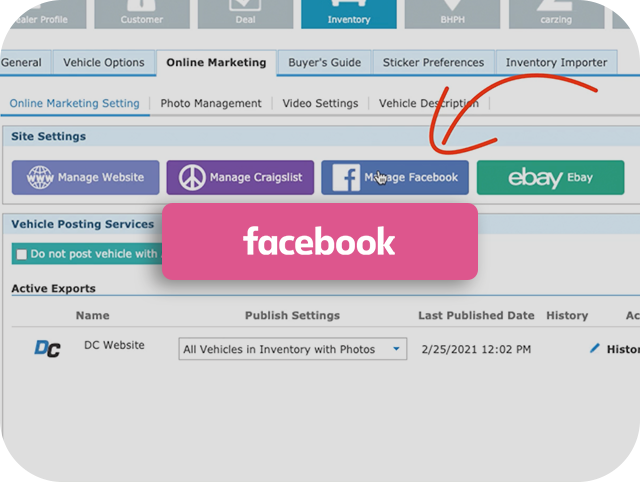
Task: Click the Ebay button
Action: pos(550,177)
